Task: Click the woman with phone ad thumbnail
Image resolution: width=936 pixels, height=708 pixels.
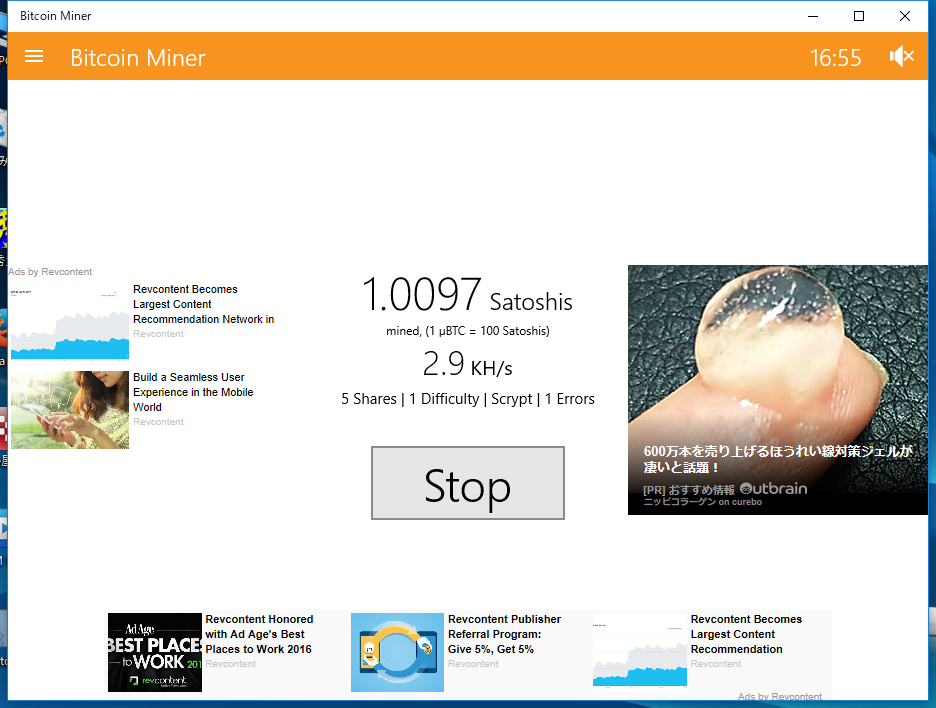Action: coord(70,410)
